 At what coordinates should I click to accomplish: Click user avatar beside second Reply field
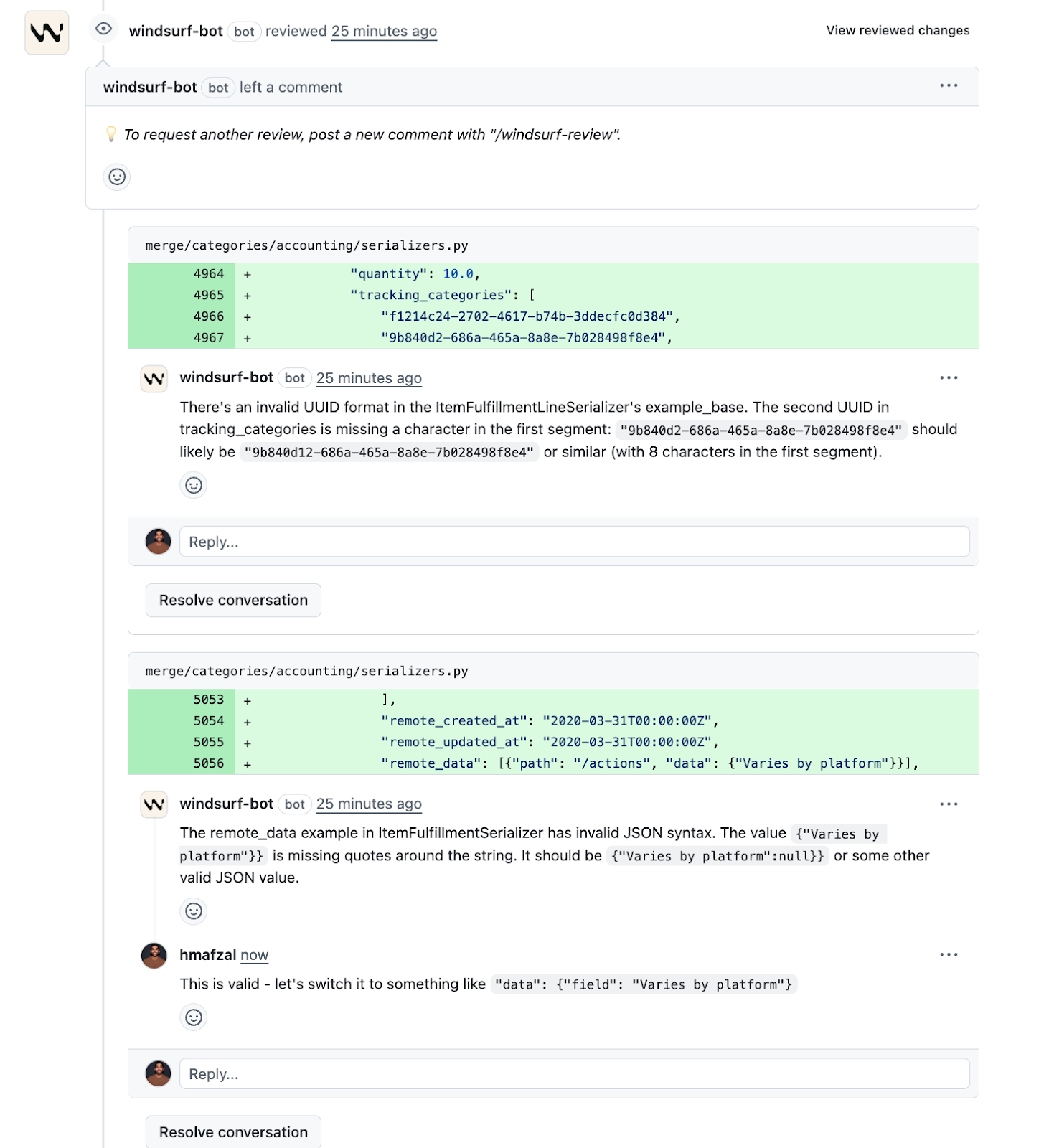(x=158, y=1073)
